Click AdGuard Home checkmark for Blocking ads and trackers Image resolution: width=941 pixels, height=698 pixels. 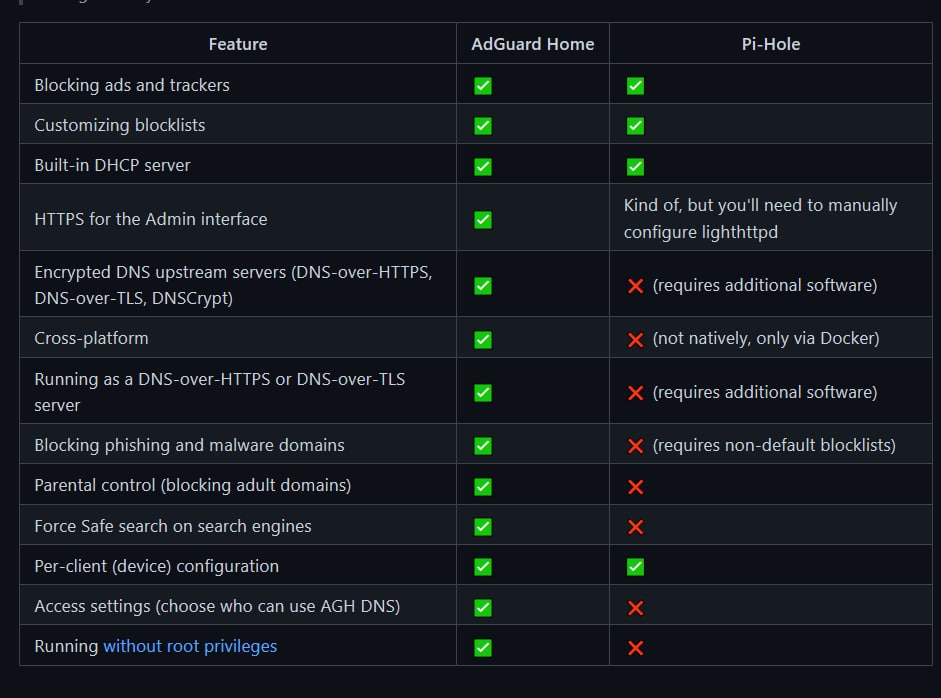pos(483,86)
